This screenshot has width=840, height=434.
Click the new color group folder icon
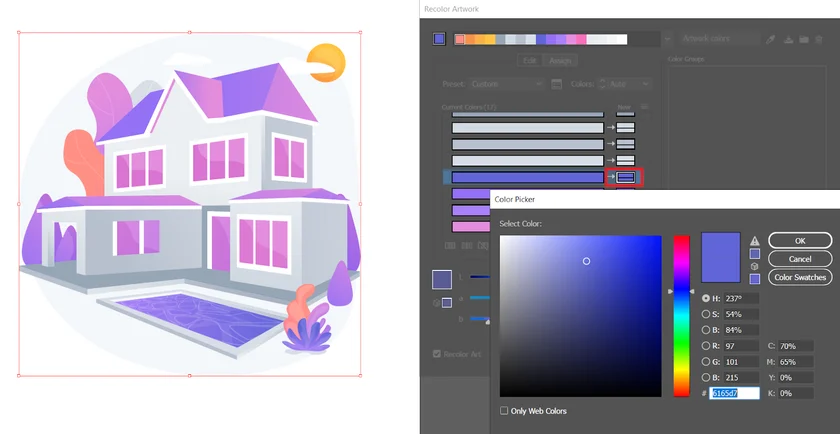(x=804, y=39)
